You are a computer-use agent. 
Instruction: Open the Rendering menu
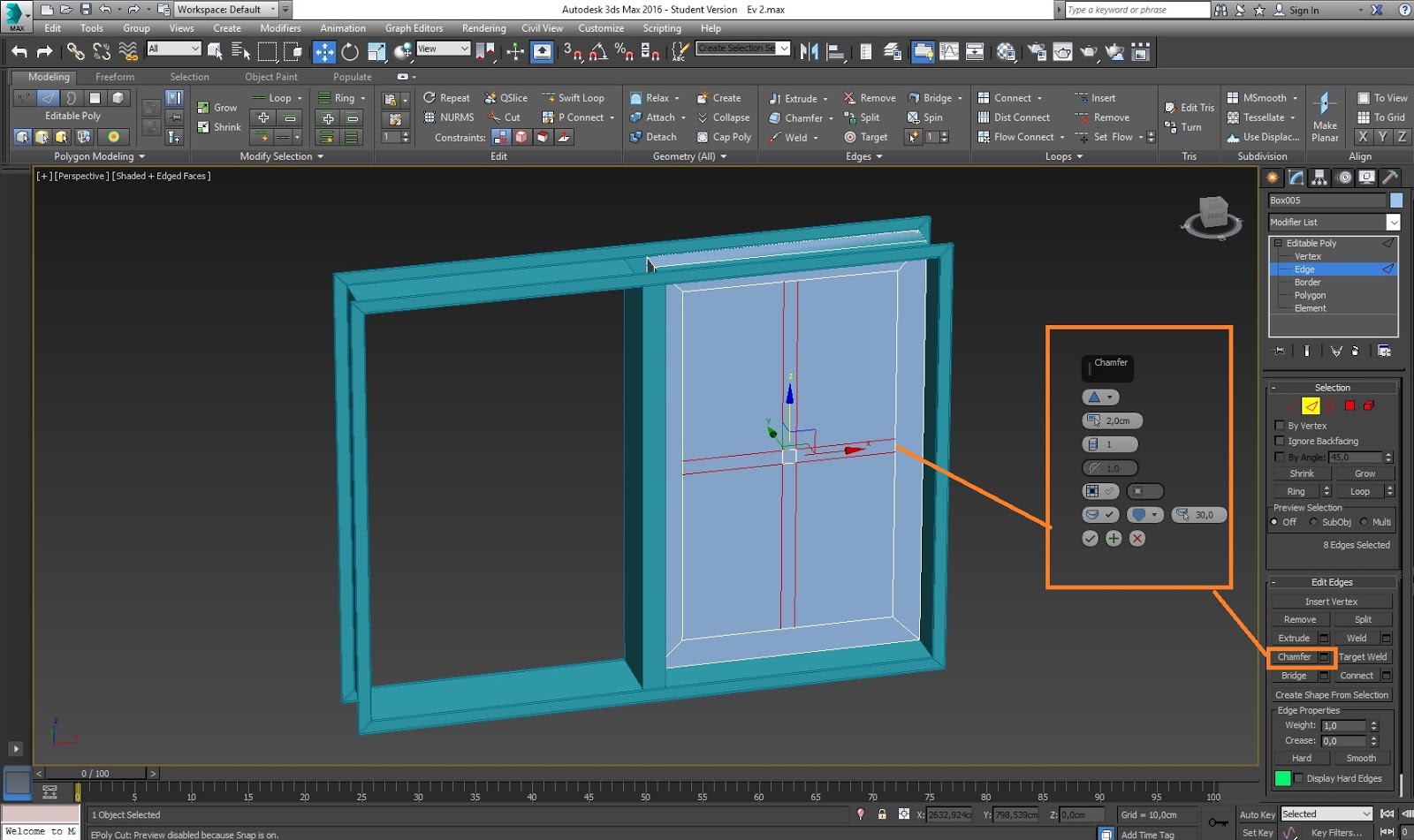(x=483, y=28)
